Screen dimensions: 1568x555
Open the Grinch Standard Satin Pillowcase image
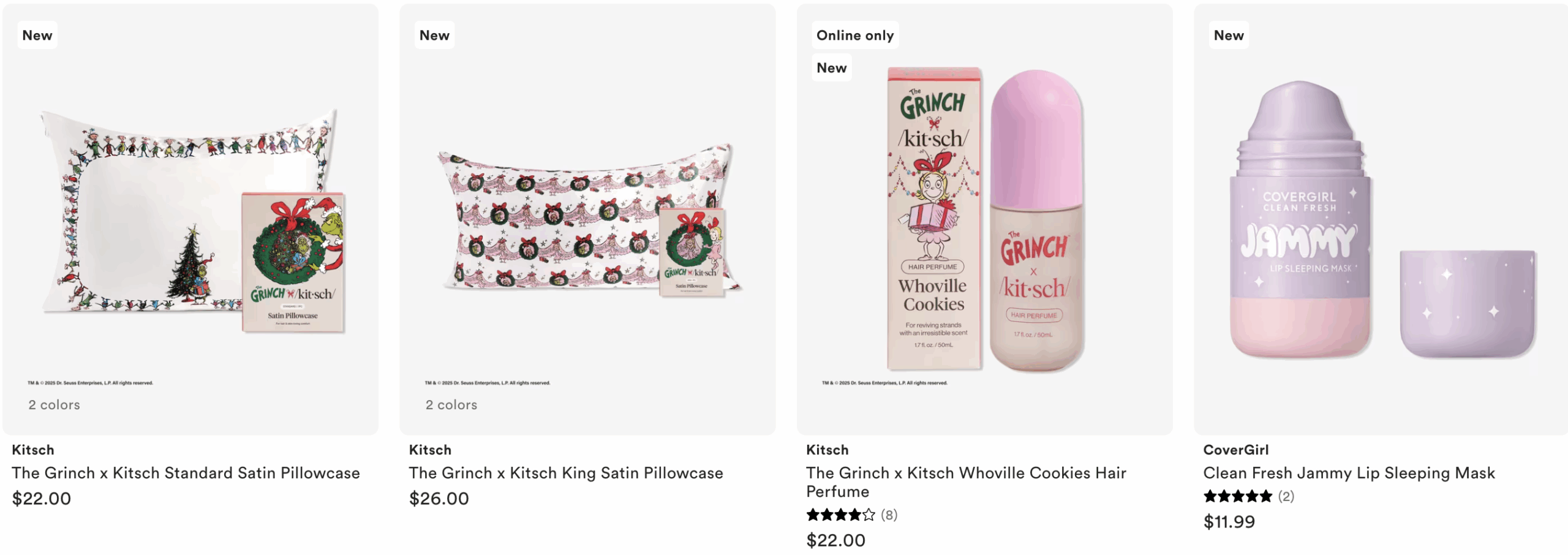[x=190, y=221]
